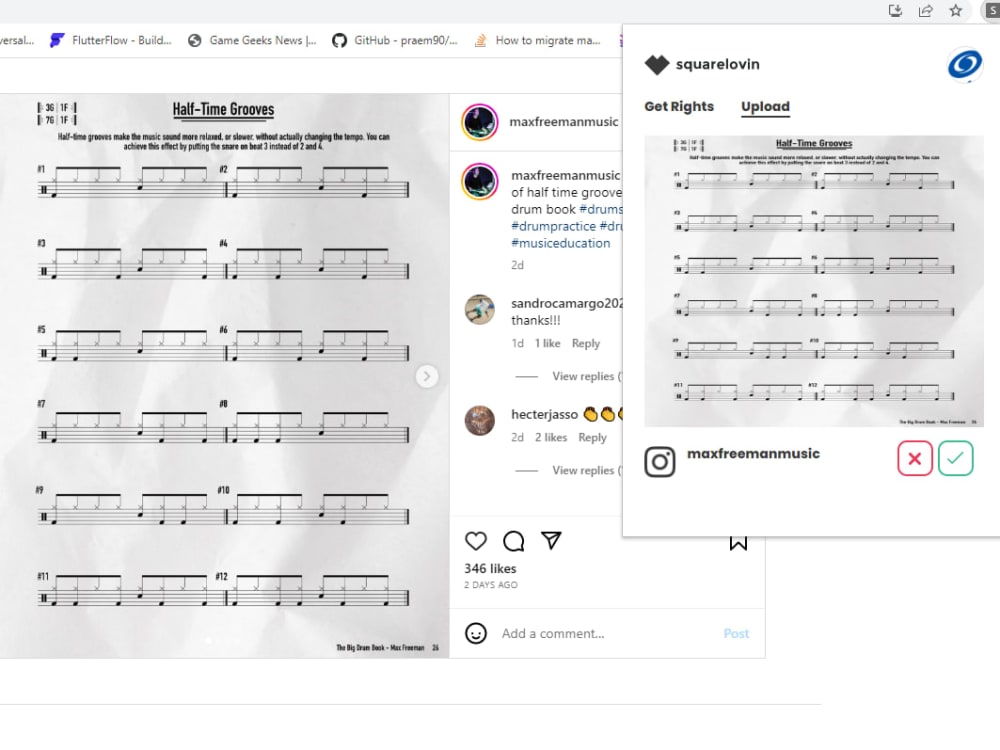Image resolution: width=1000 pixels, height=750 pixels.
Task: Save the post with the bookmark icon
Action: coord(738,543)
